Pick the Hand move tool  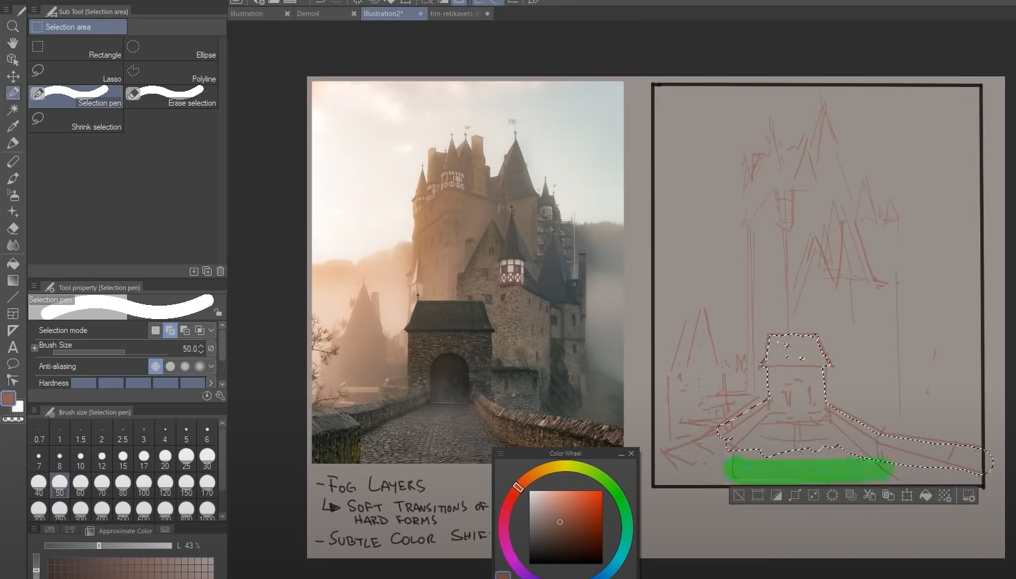click(x=13, y=43)
